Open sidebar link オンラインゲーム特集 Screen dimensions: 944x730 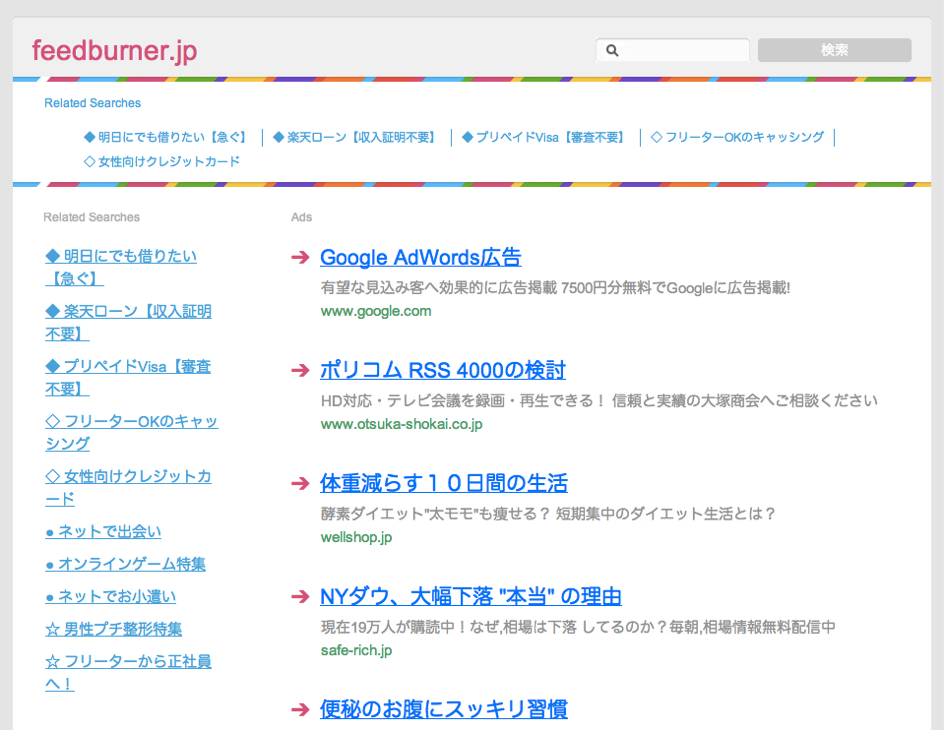click(126, 565)
